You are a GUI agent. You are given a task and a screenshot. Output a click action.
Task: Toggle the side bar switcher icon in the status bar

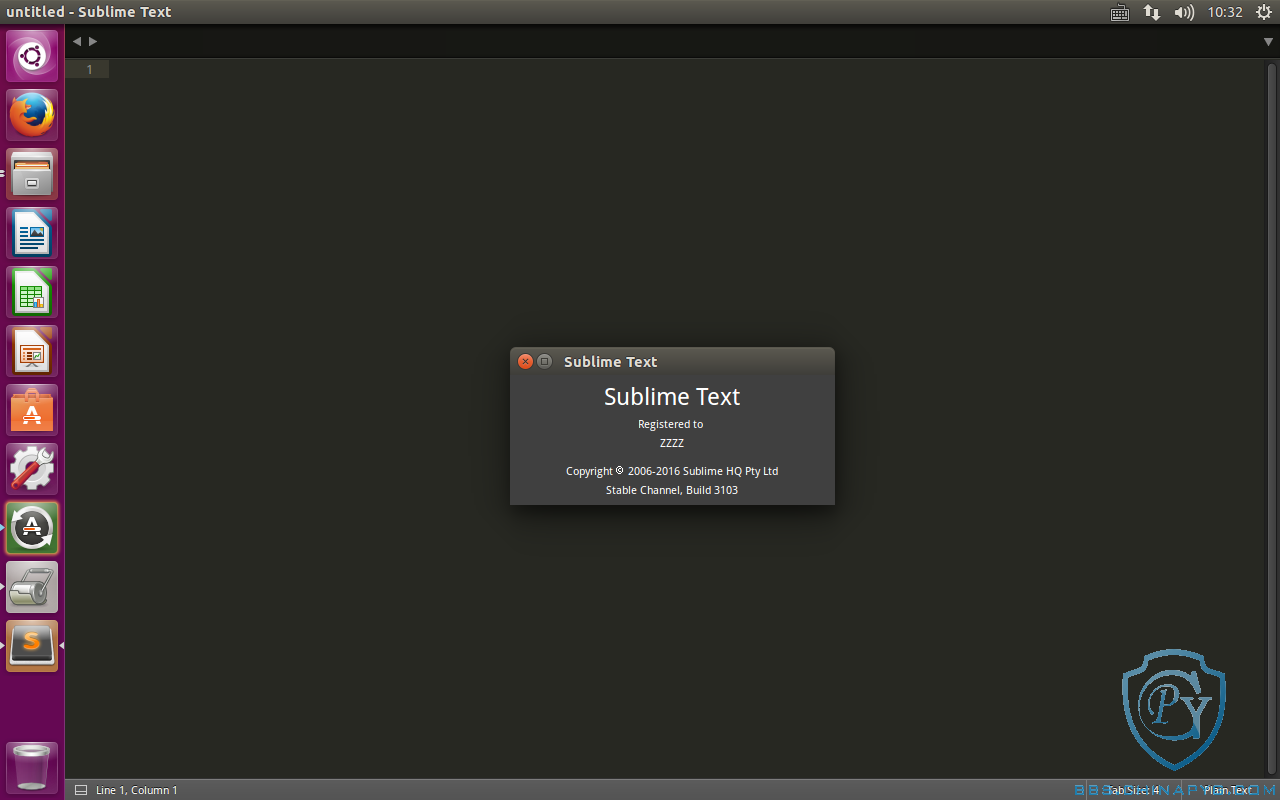(x=81, y=790)
